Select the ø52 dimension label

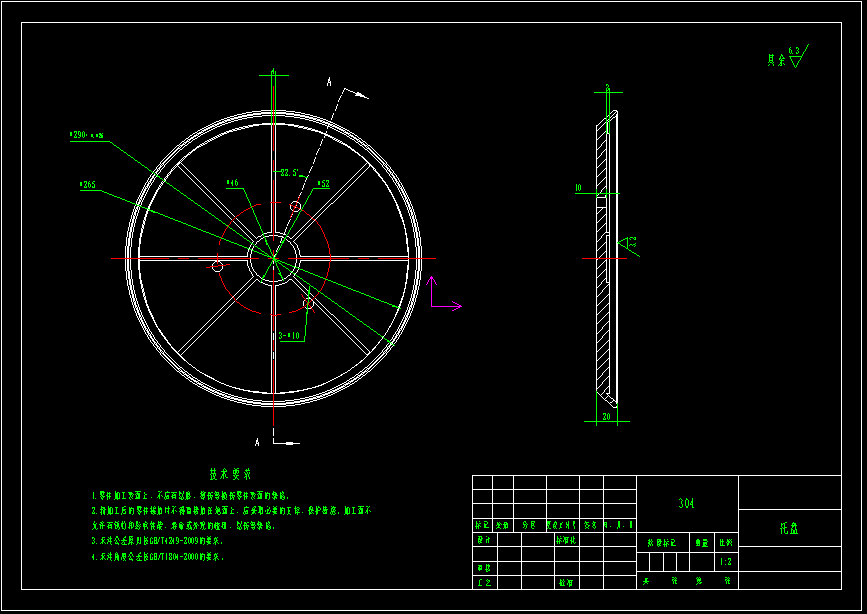tap(323, 184)
